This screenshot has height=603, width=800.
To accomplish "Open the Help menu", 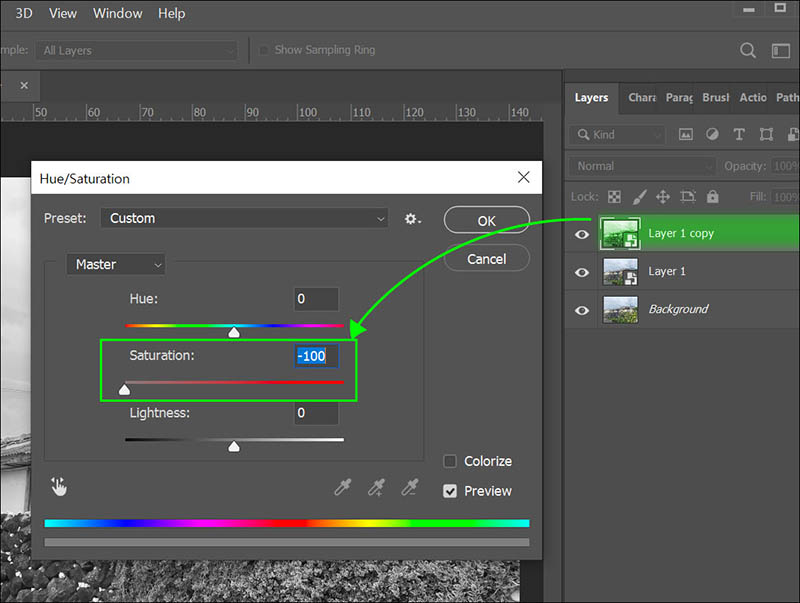I will 171,13.
